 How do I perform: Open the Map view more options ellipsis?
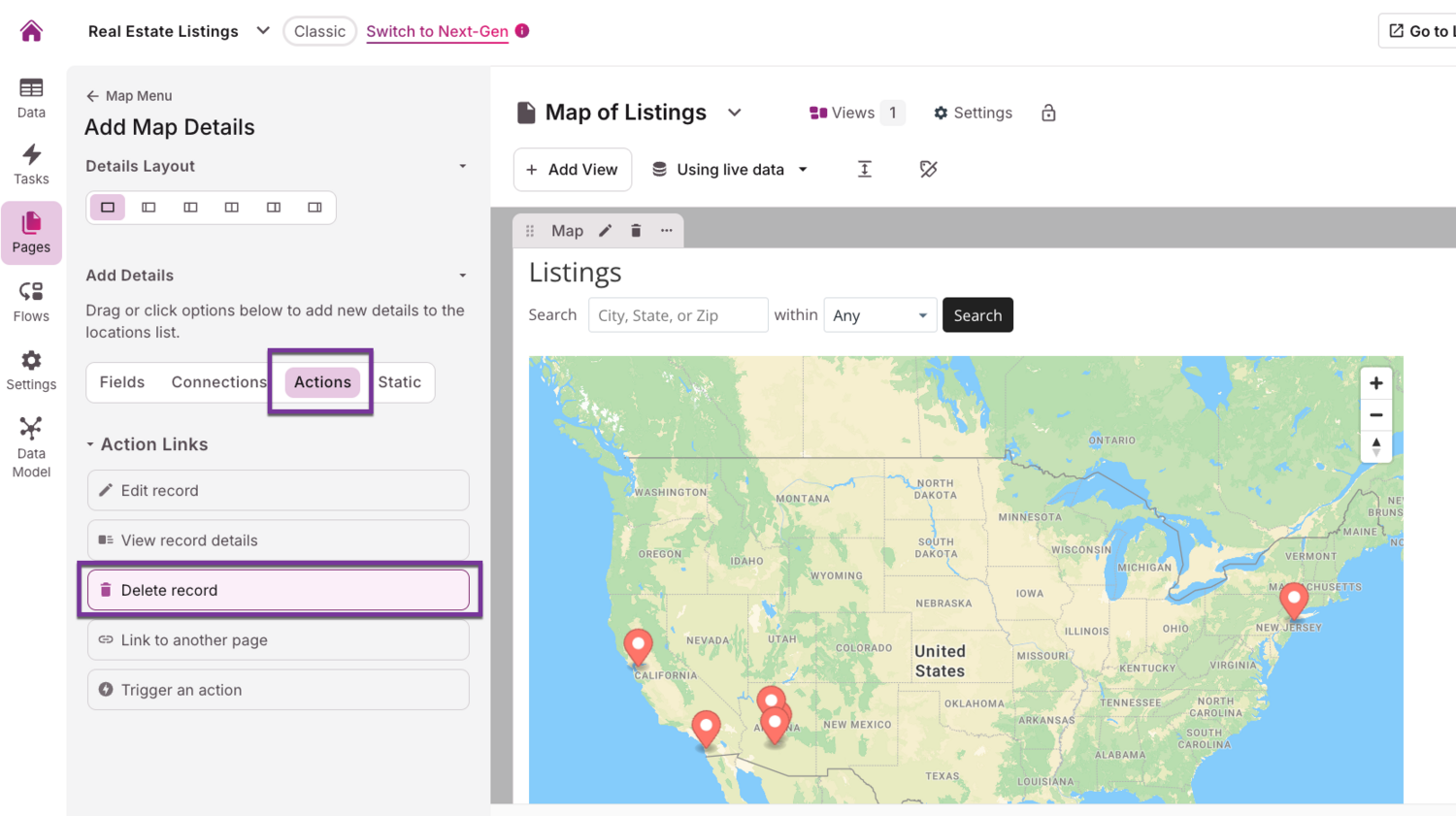667,231
